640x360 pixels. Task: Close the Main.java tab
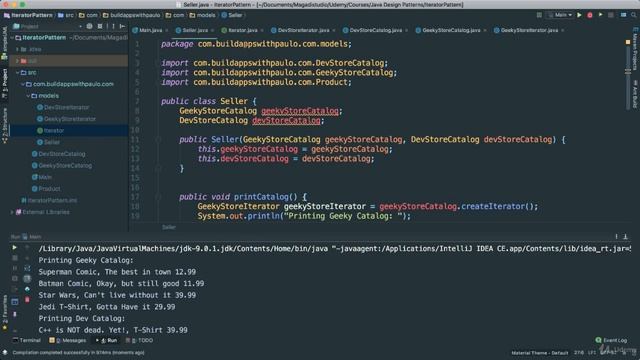[167, 31]
